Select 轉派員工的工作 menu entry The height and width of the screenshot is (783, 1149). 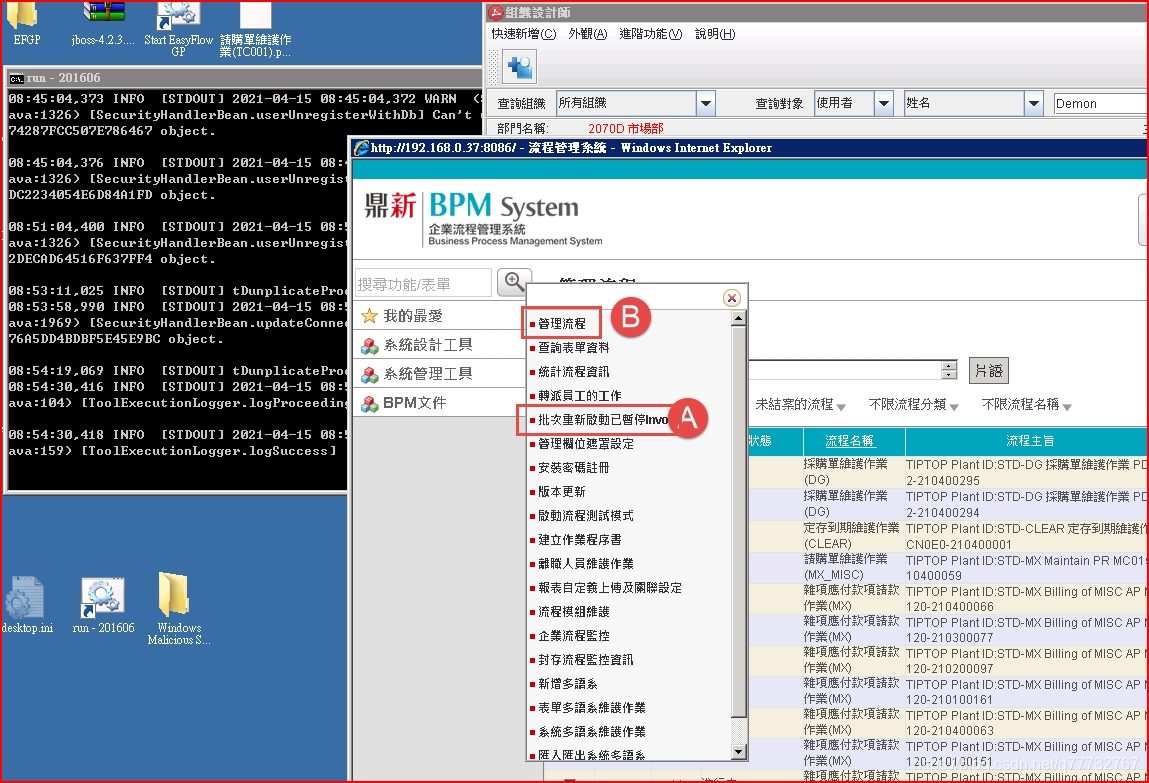pos(580,396)
